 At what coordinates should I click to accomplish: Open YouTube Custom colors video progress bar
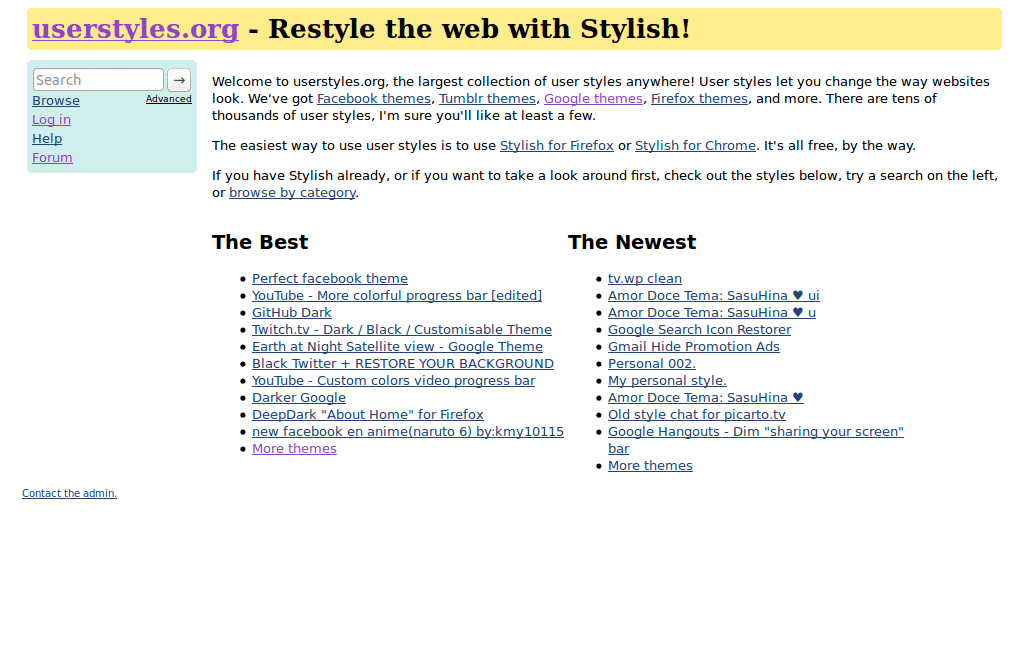(393, 381)
